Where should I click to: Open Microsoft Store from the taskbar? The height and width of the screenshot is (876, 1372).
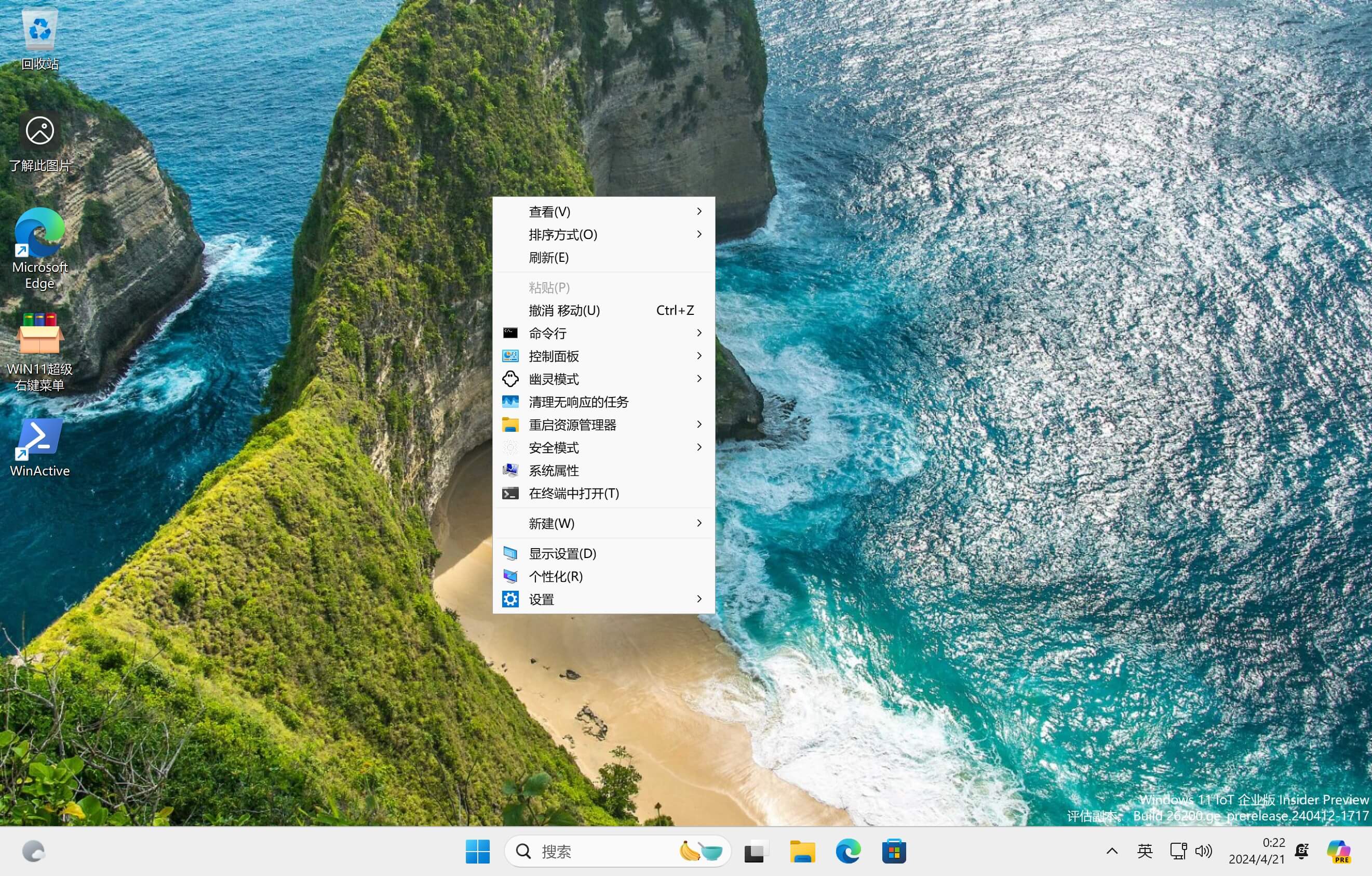[893, 852]
